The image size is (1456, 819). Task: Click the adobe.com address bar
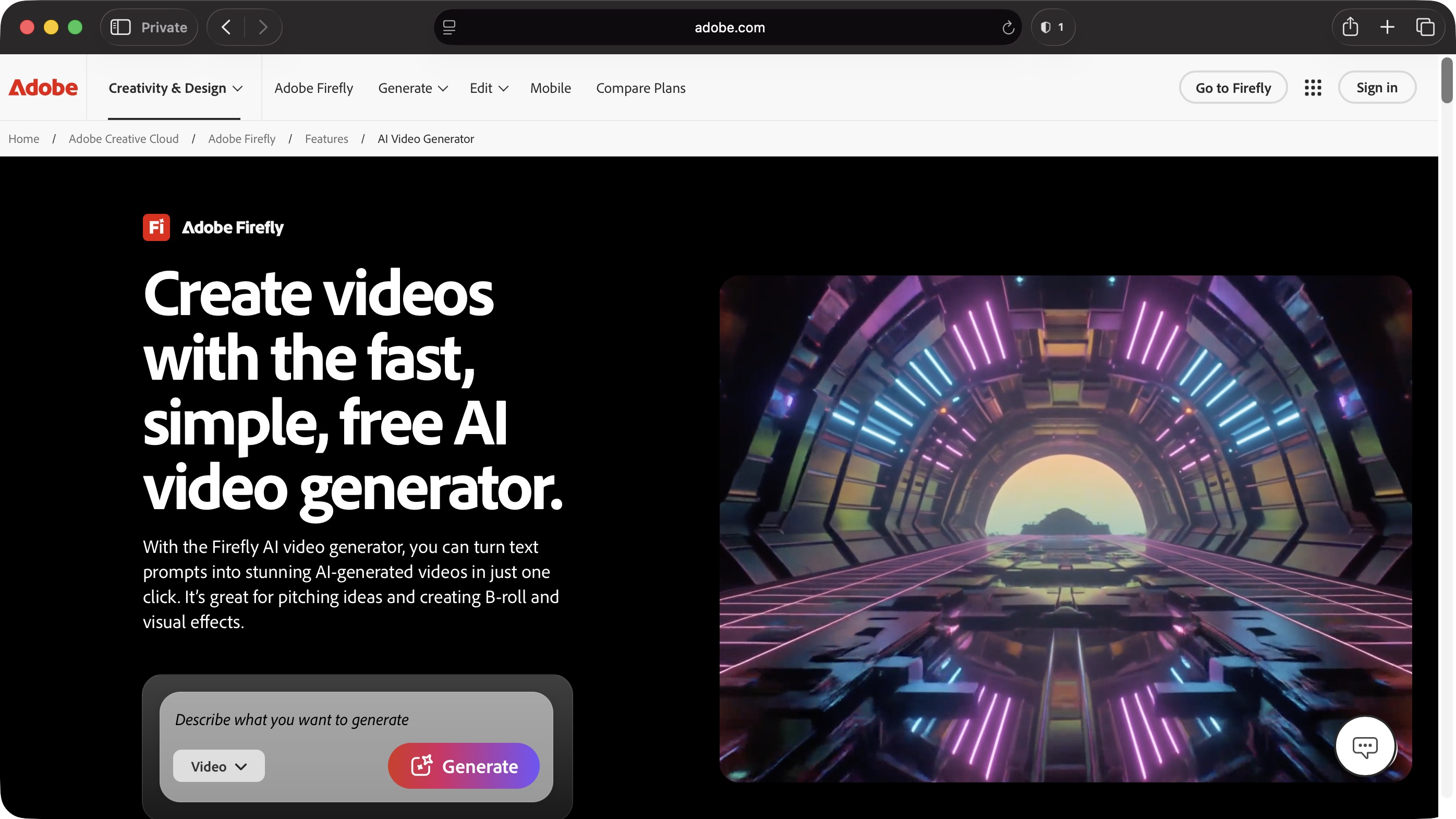pos(729,27)
